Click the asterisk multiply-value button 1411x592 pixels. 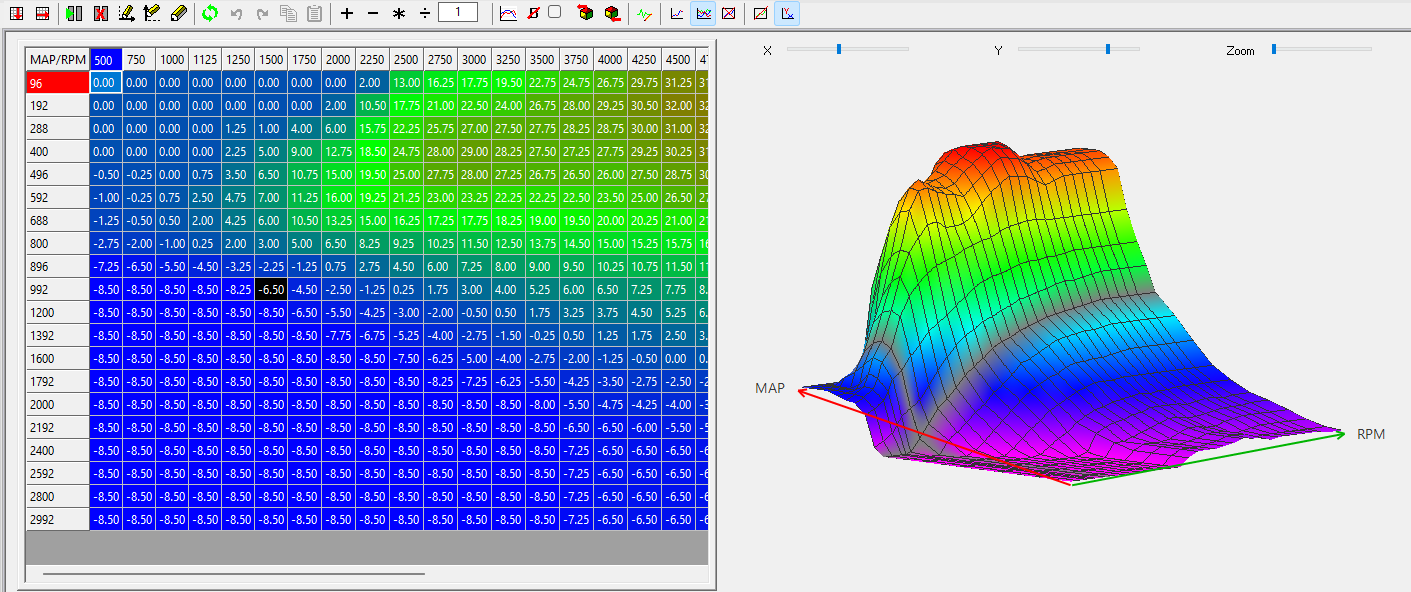click(x=399, y=13)
